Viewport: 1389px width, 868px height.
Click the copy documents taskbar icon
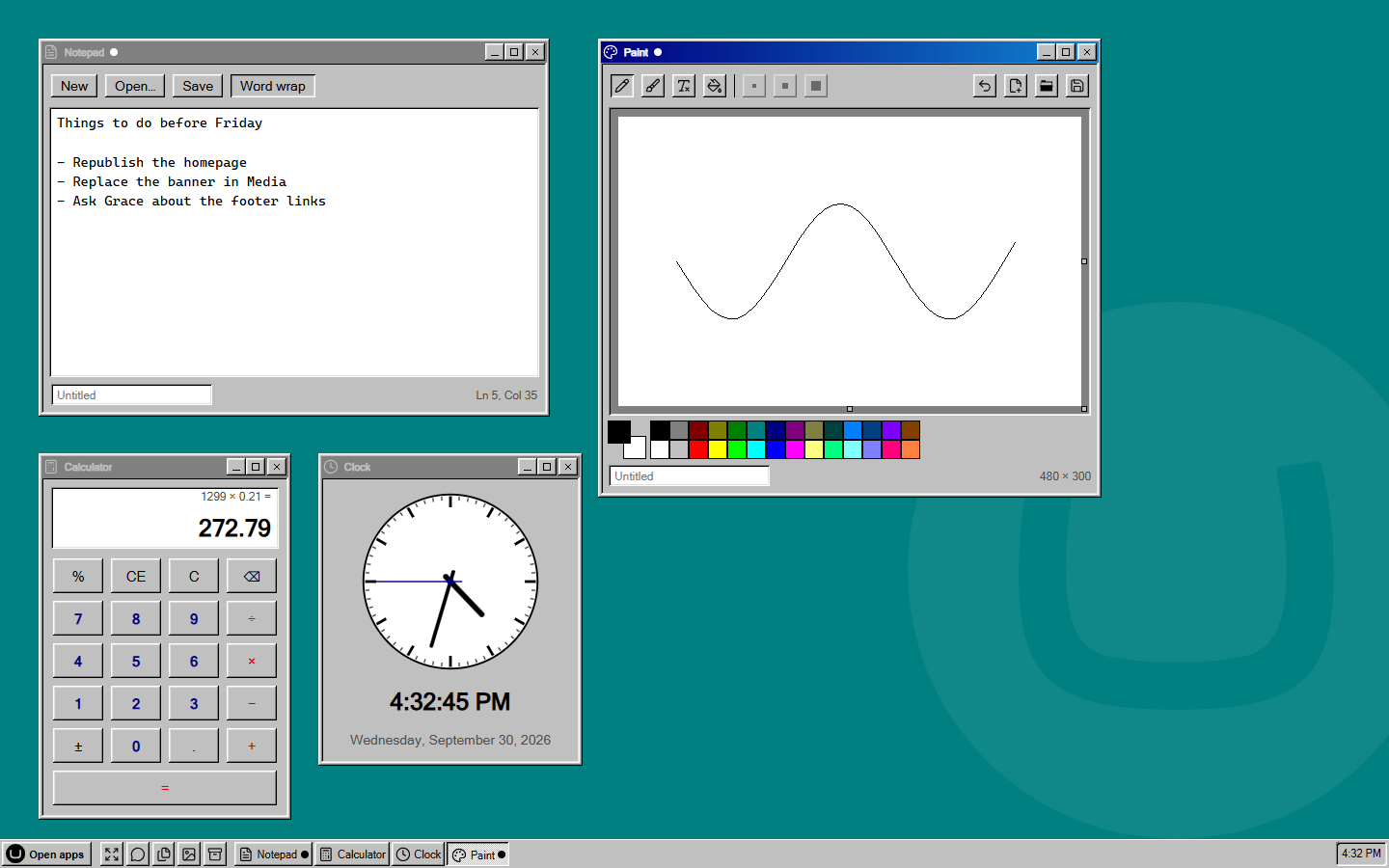tap(164, 854)
